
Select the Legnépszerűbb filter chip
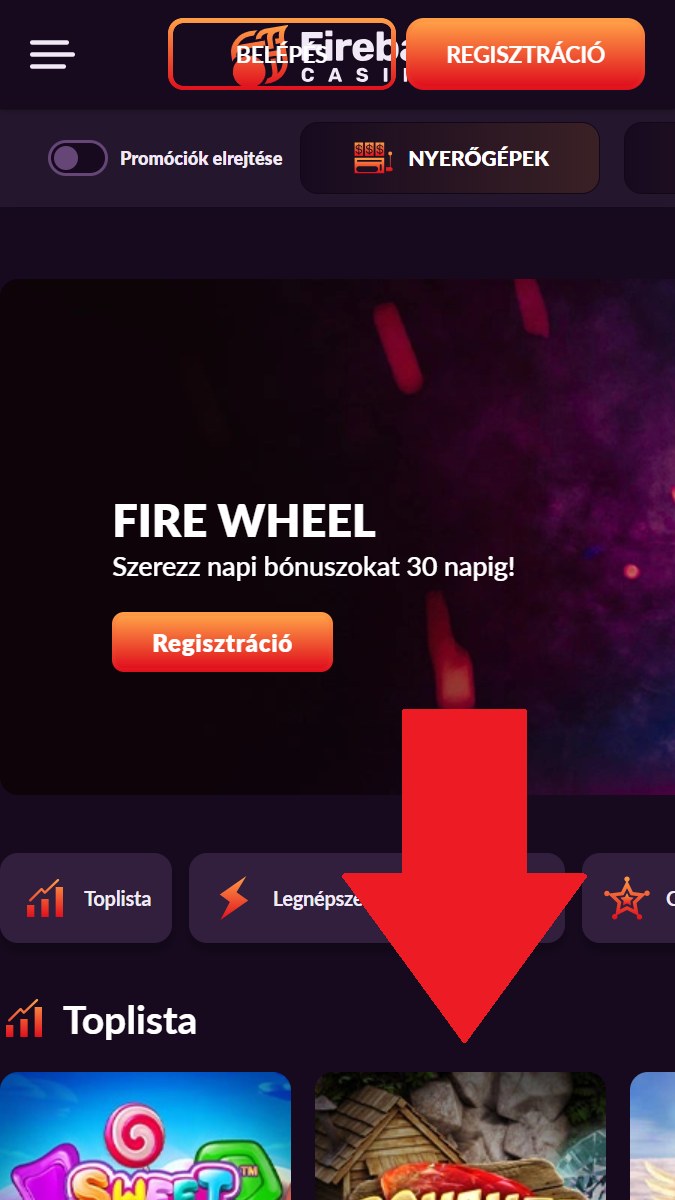tap(376, 898)
